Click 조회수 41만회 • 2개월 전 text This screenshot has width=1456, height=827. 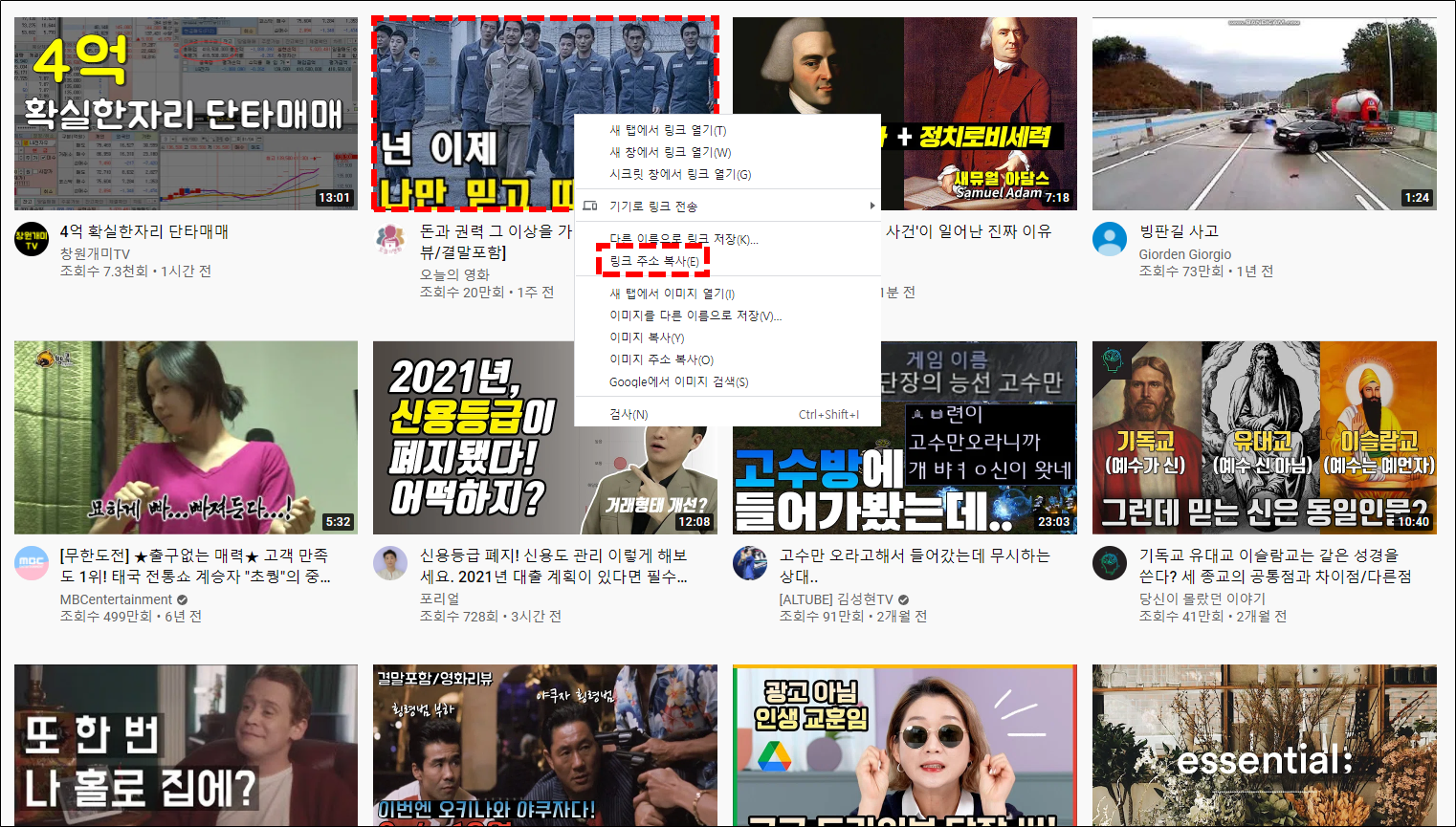pos(1213,617)
